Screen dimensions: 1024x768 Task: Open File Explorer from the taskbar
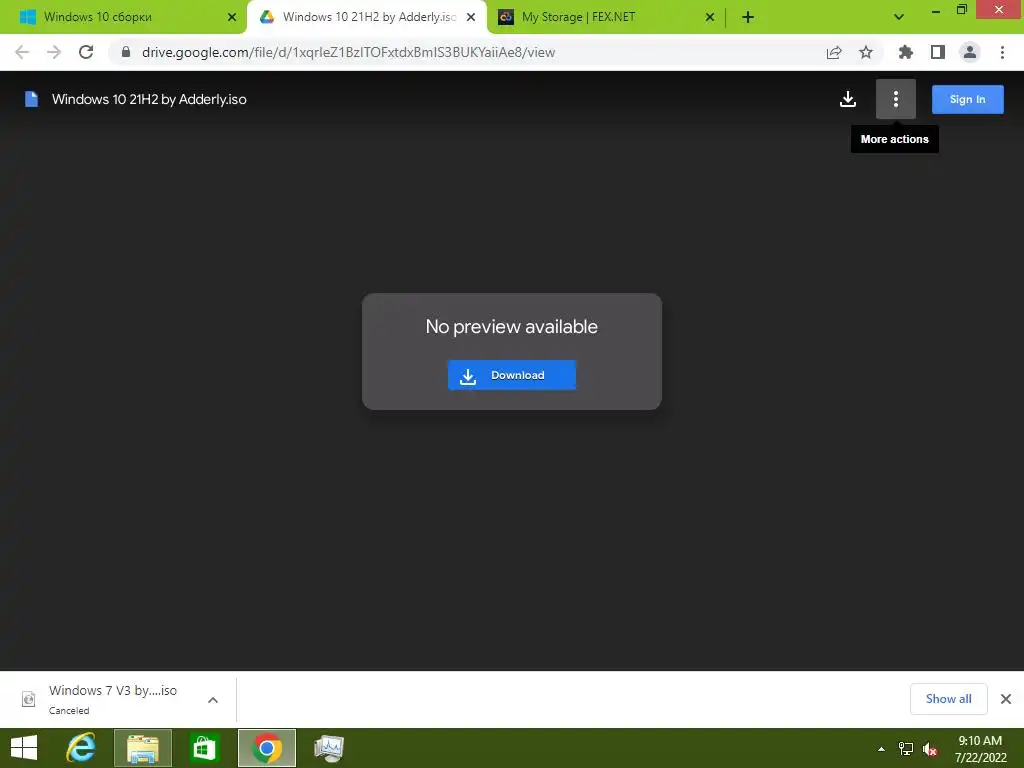[143, 748]
